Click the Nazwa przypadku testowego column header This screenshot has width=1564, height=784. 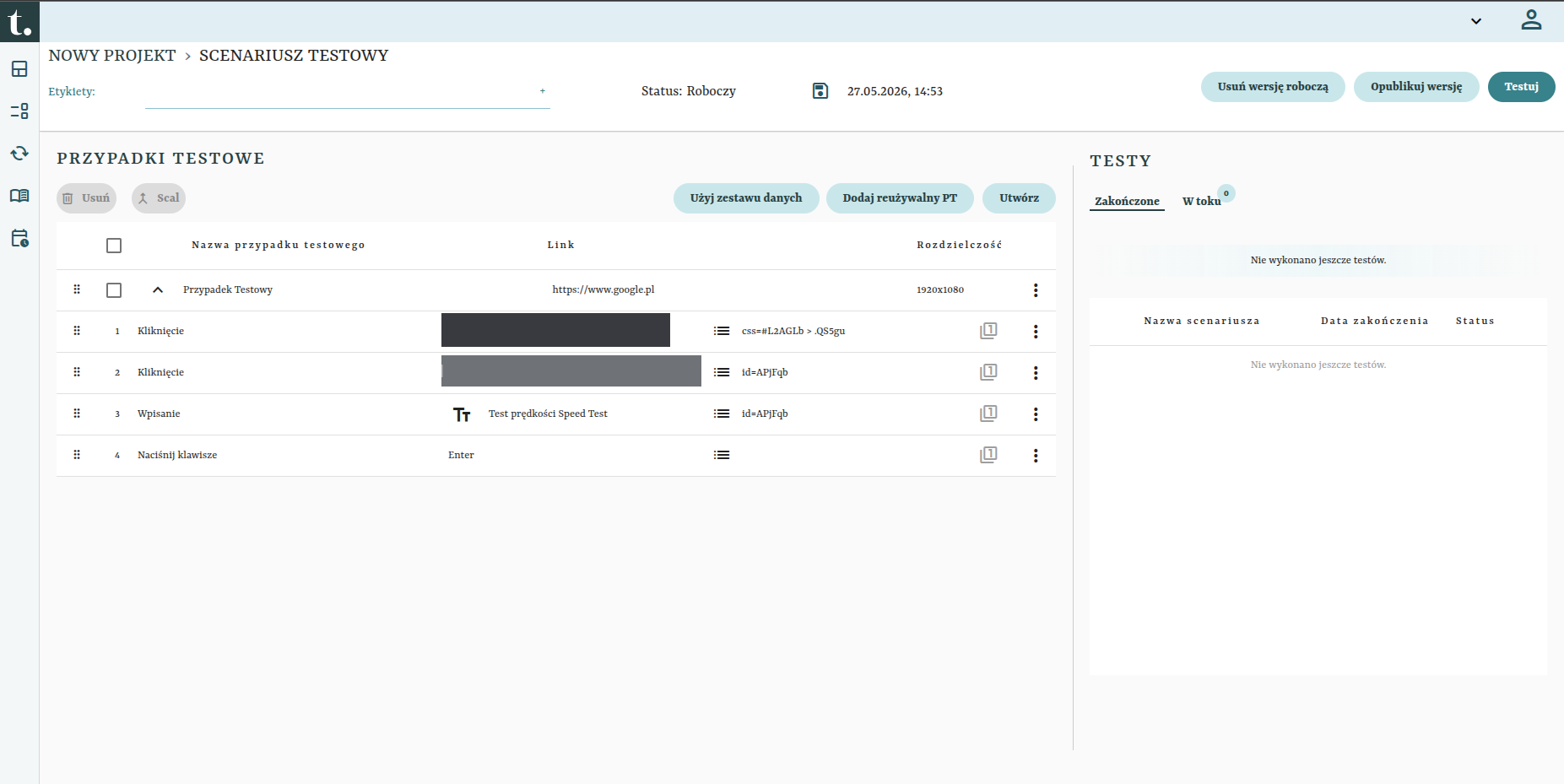tap(279, 246)
